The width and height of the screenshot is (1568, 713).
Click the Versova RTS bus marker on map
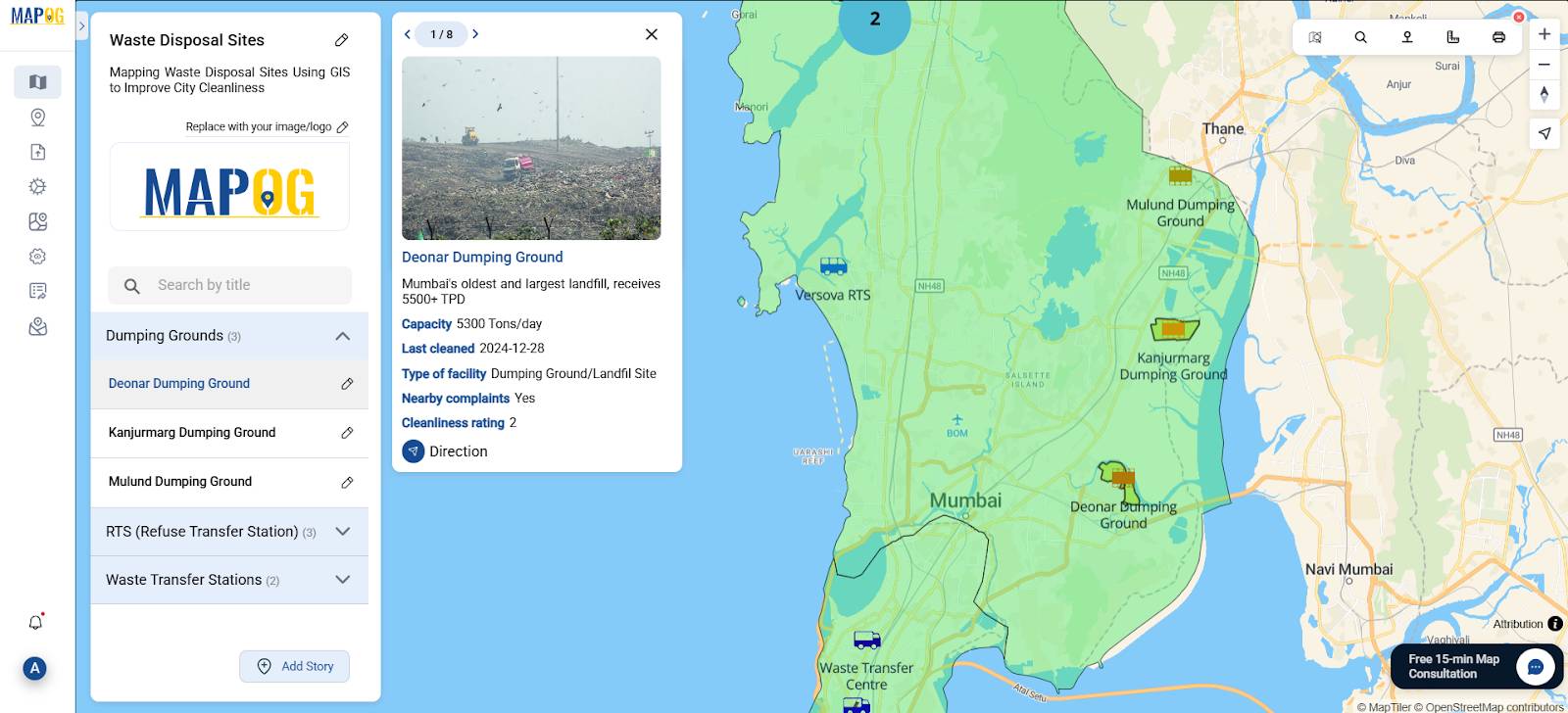[x=833, y=265]
